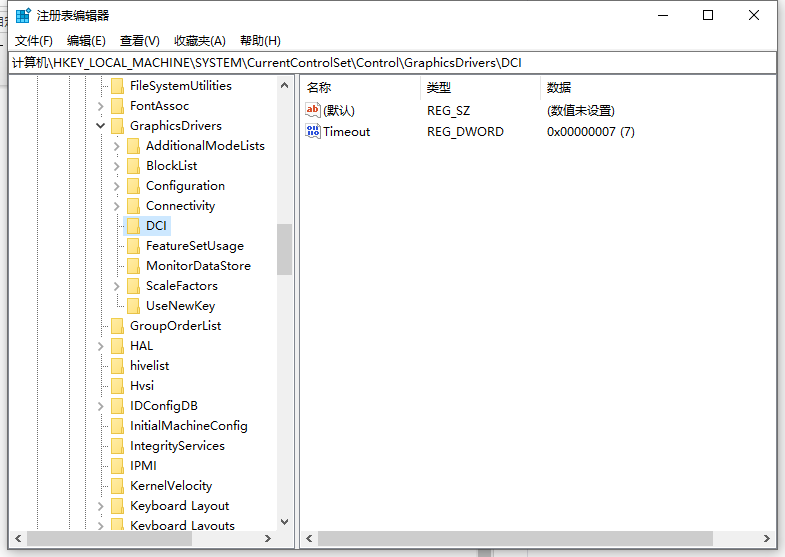Screen dimensions: 785x557
Task: Click the Timeout DWORD value icon
Action: click(313, 131)
